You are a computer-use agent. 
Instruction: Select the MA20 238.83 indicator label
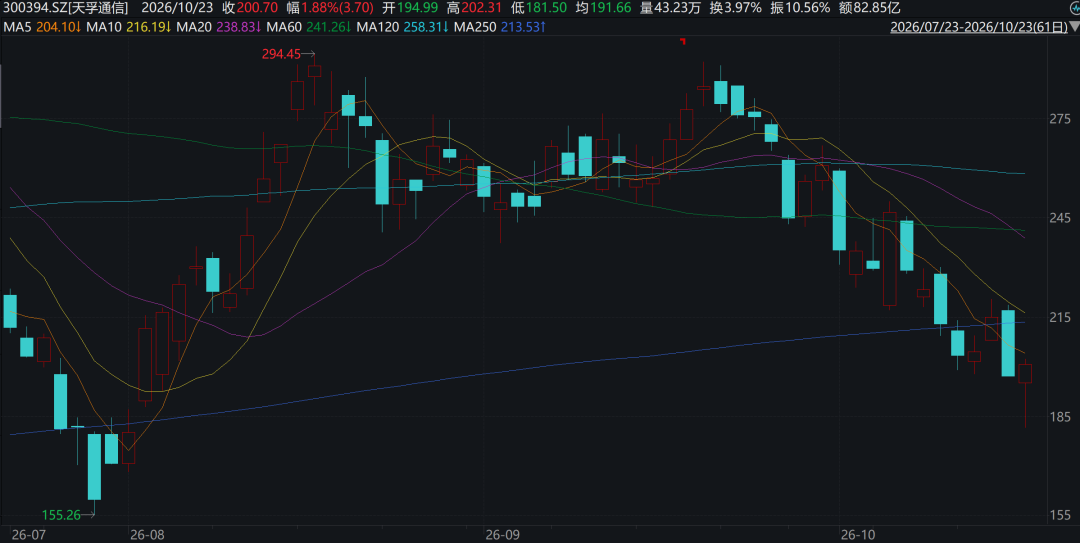(219, 28)
